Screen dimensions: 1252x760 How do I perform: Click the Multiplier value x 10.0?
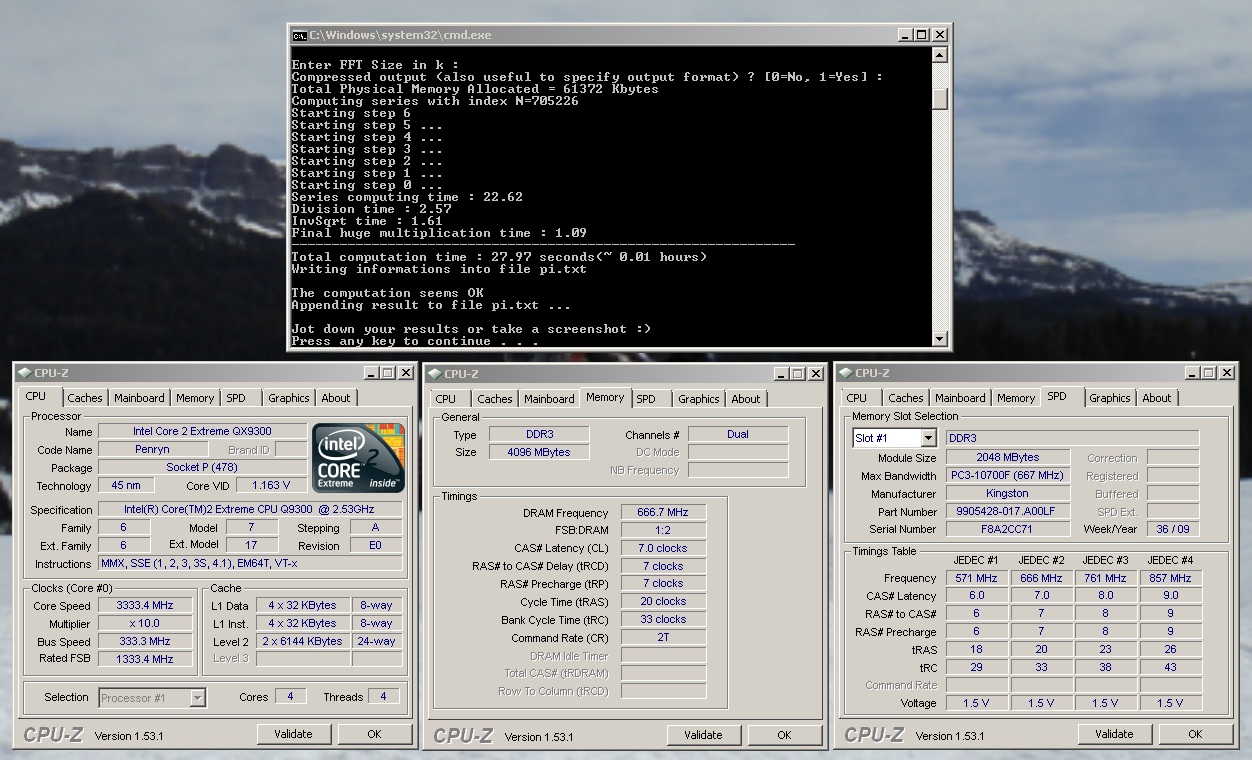(x=145, y=624)
